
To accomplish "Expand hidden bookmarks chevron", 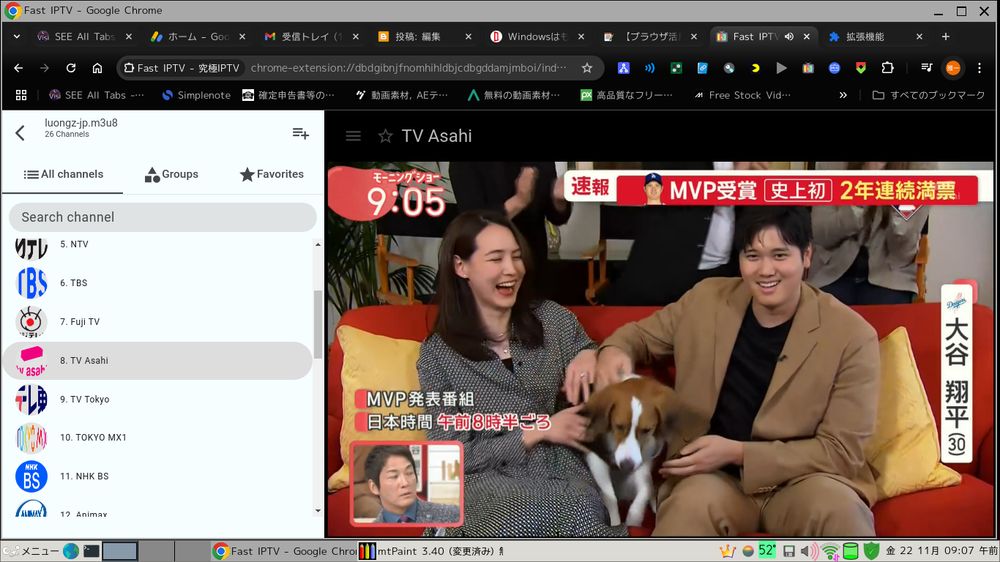I will [x=843, y=95].
